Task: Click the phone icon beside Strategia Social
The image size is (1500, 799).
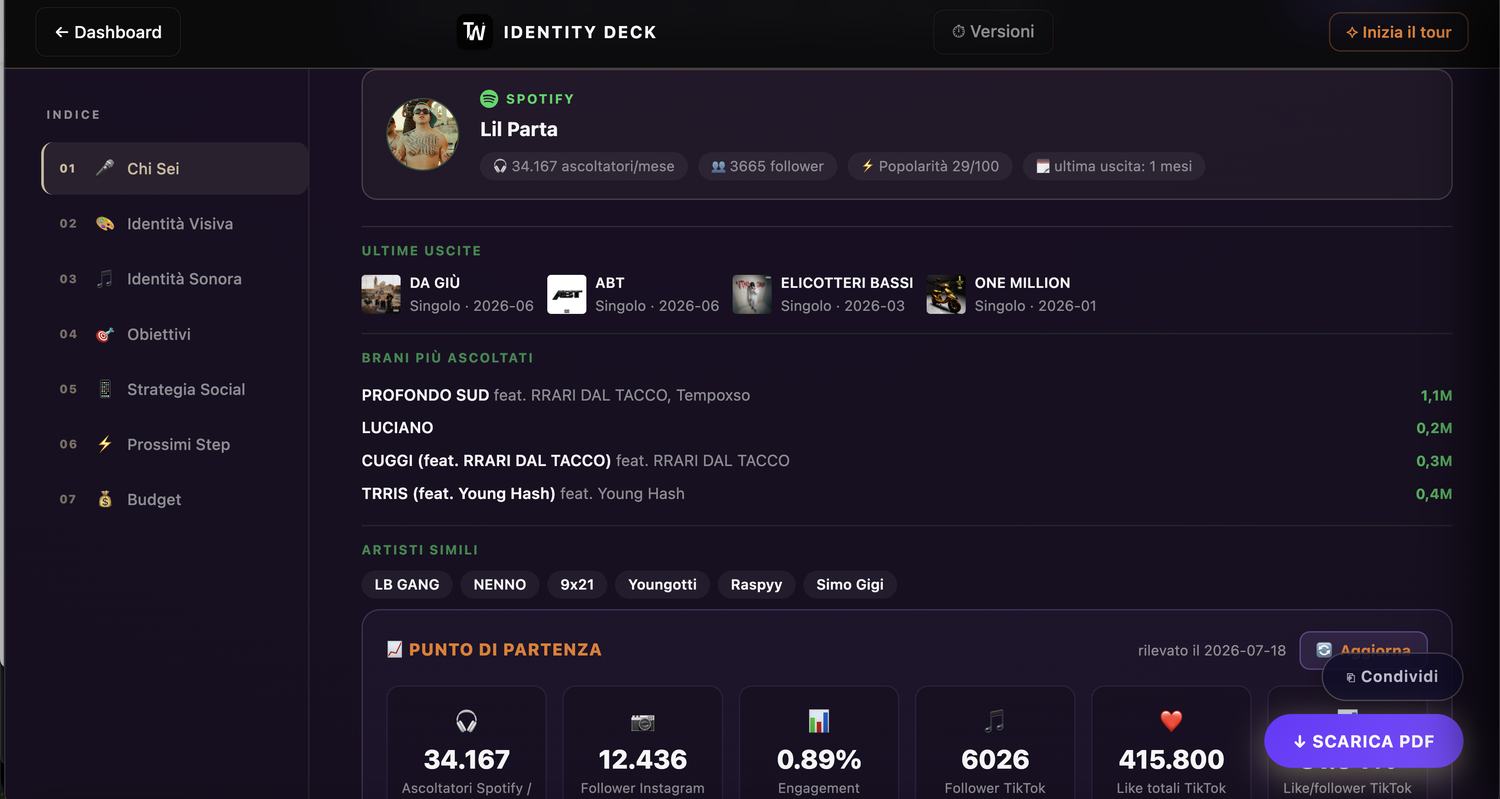Action: 105,389
